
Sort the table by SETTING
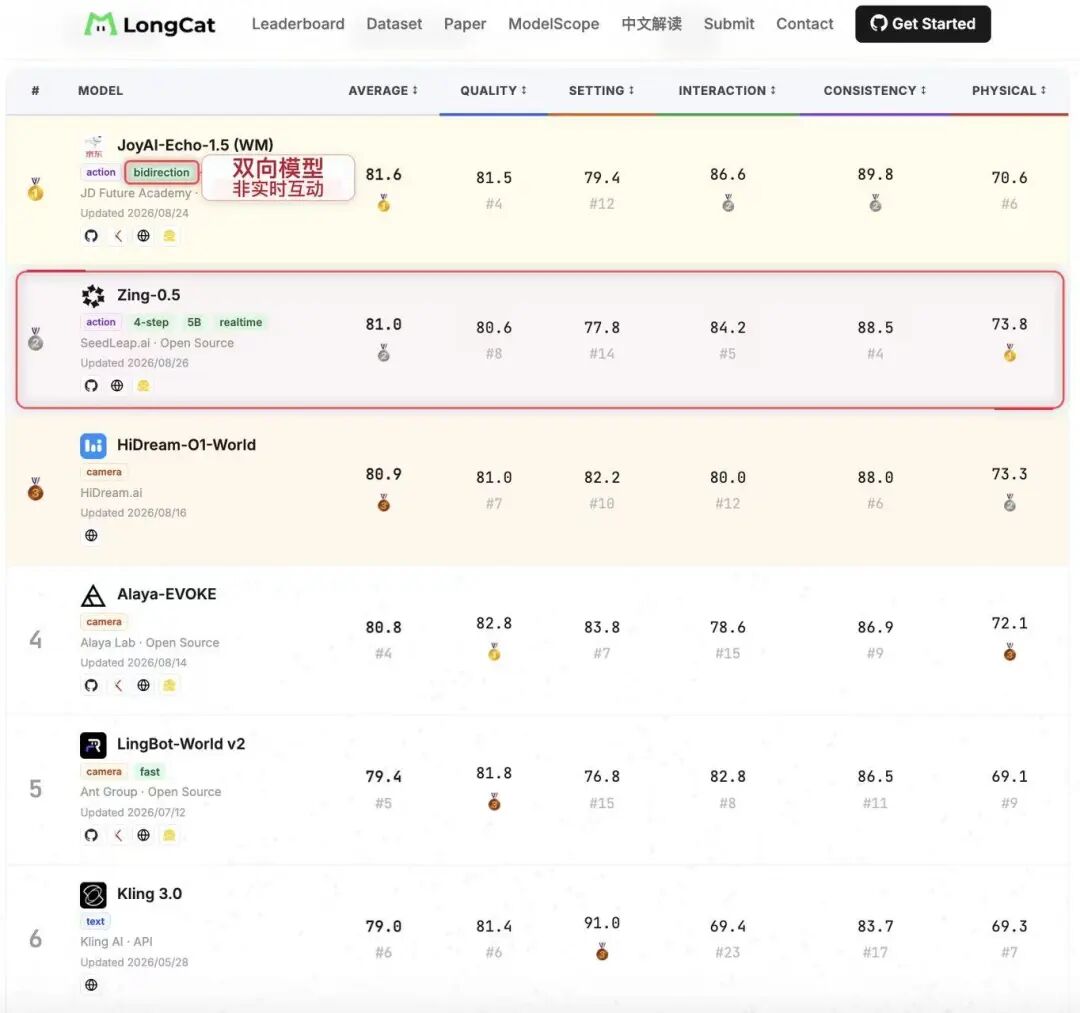point(601,91)
